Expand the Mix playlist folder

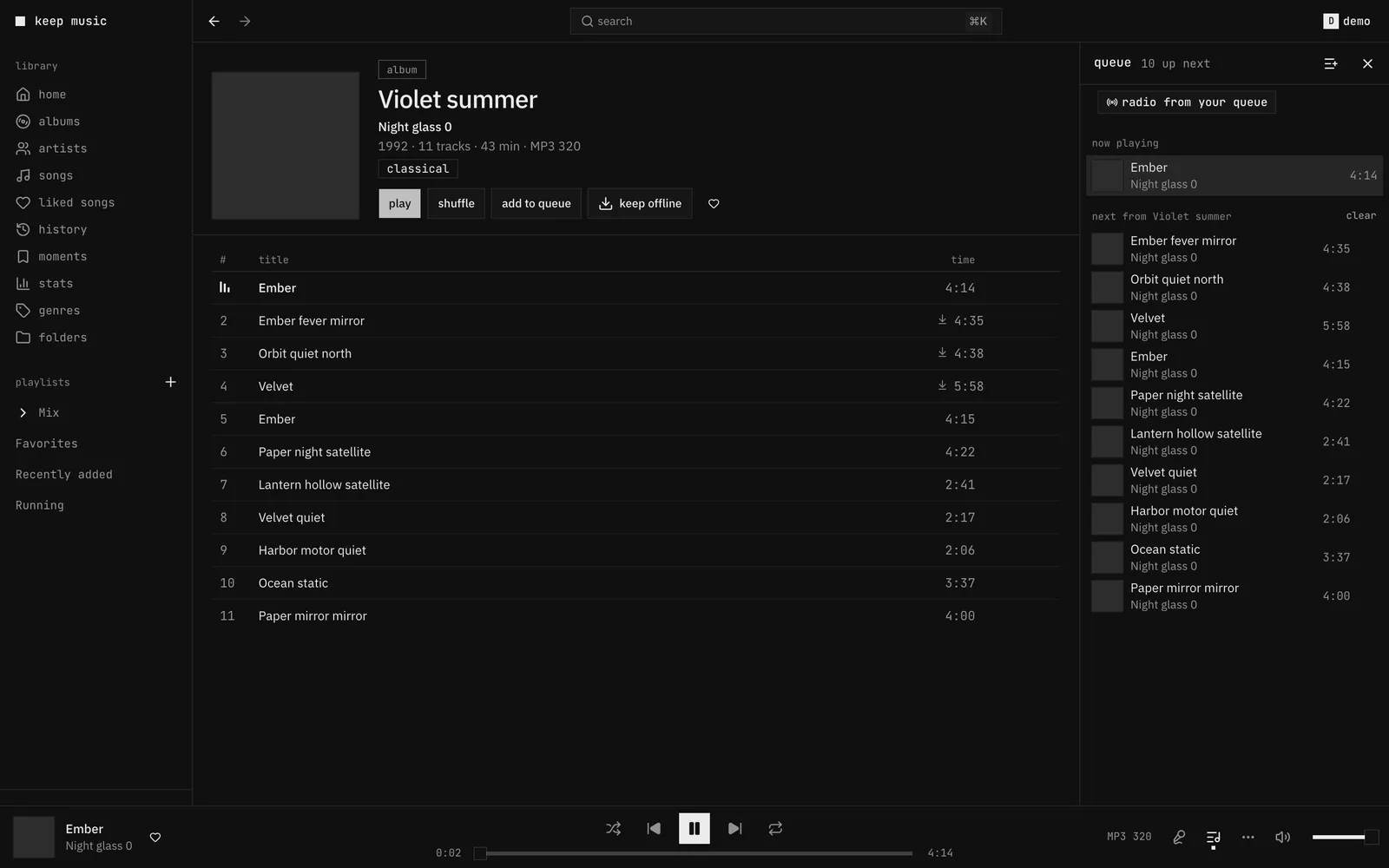(x=23, y=412)
